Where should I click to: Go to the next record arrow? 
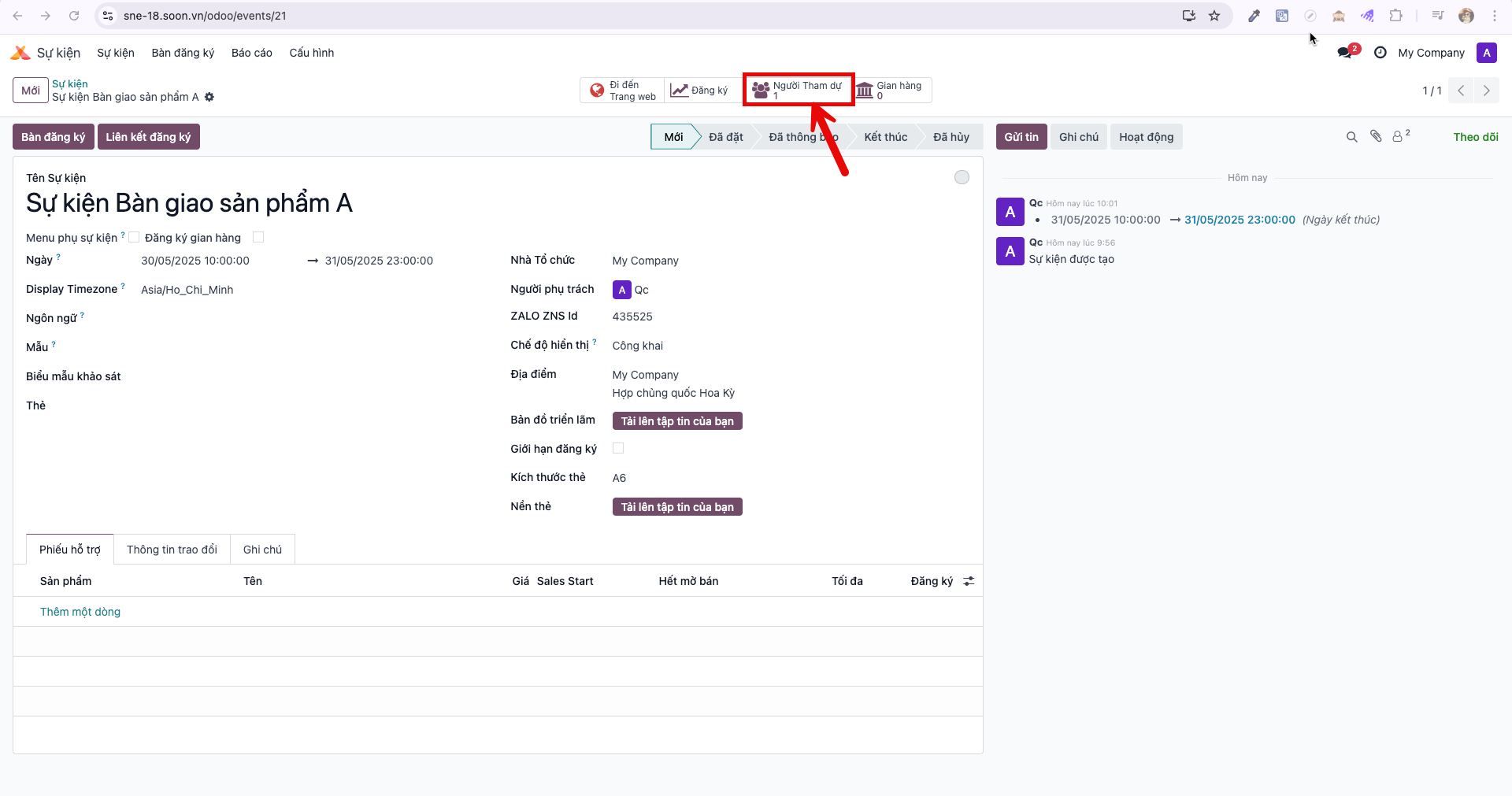1486,91
